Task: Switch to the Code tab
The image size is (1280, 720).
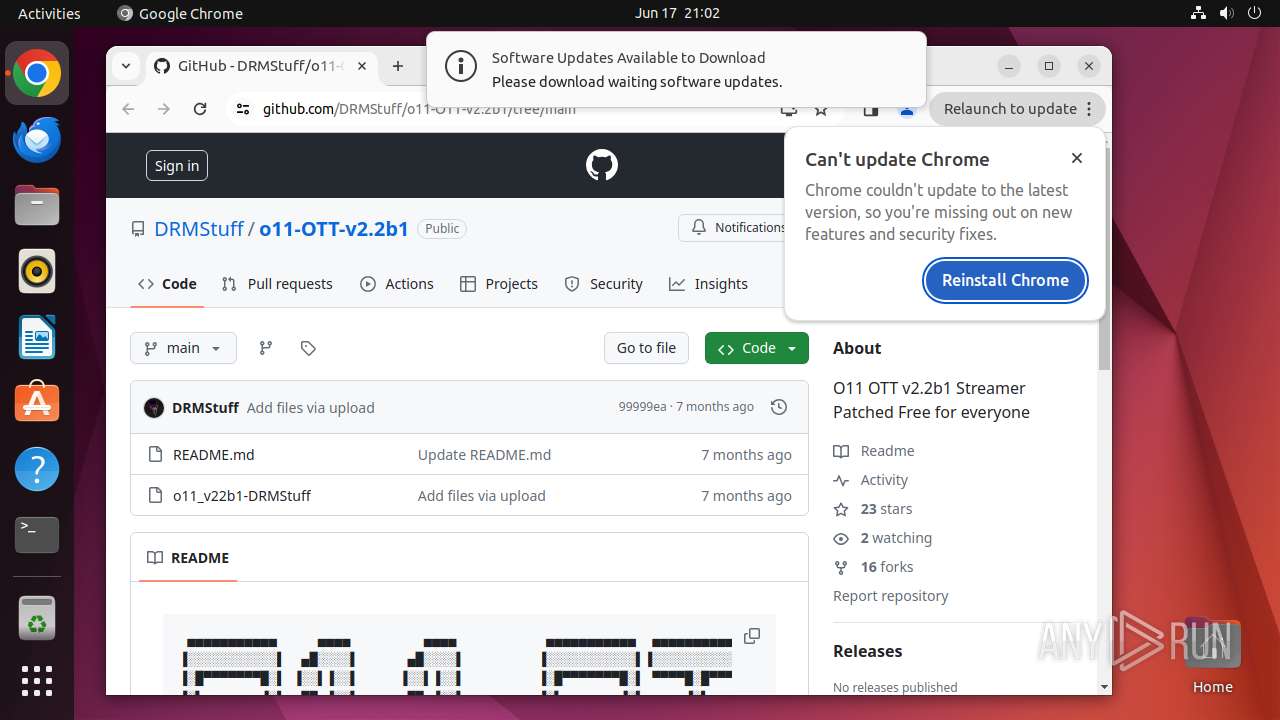Action: (x=167, y=284)
